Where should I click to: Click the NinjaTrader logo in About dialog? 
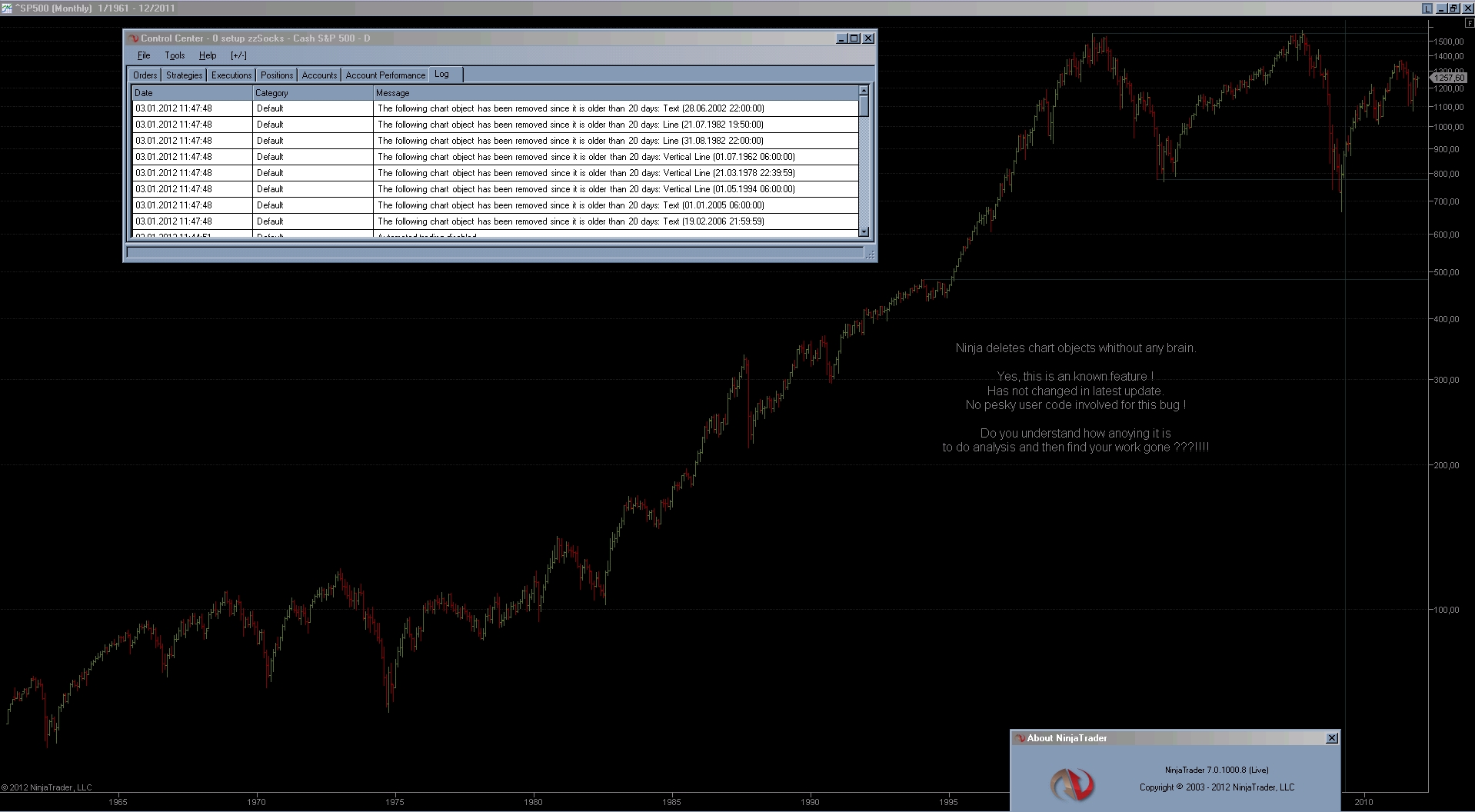pos(1072,784)
